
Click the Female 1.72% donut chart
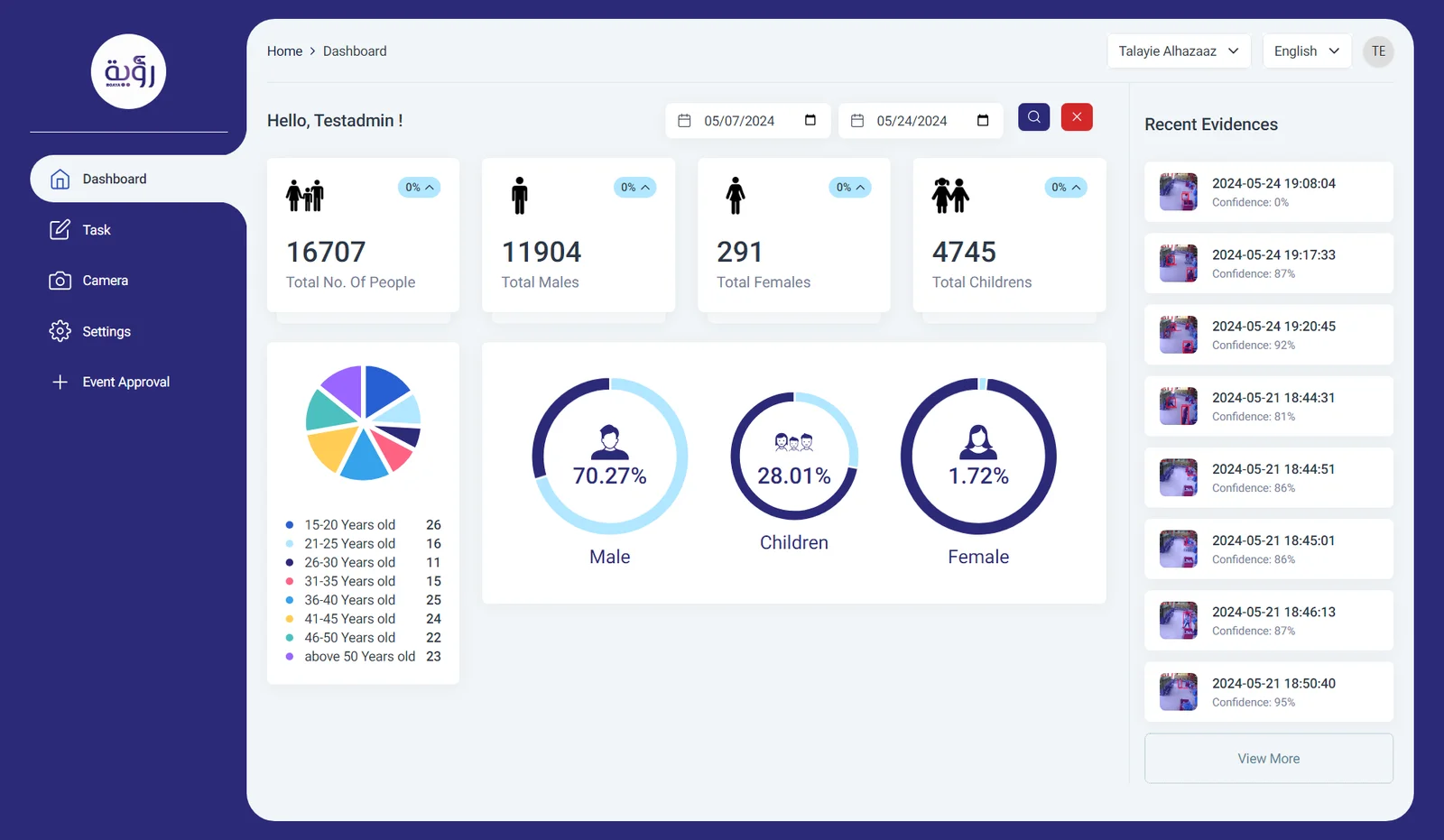click(978, 456)
